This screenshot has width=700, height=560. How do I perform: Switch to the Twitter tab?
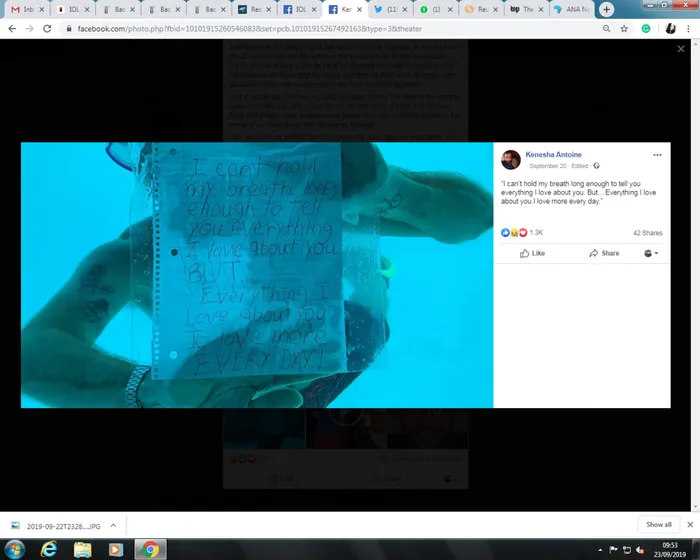pos(388,9)
